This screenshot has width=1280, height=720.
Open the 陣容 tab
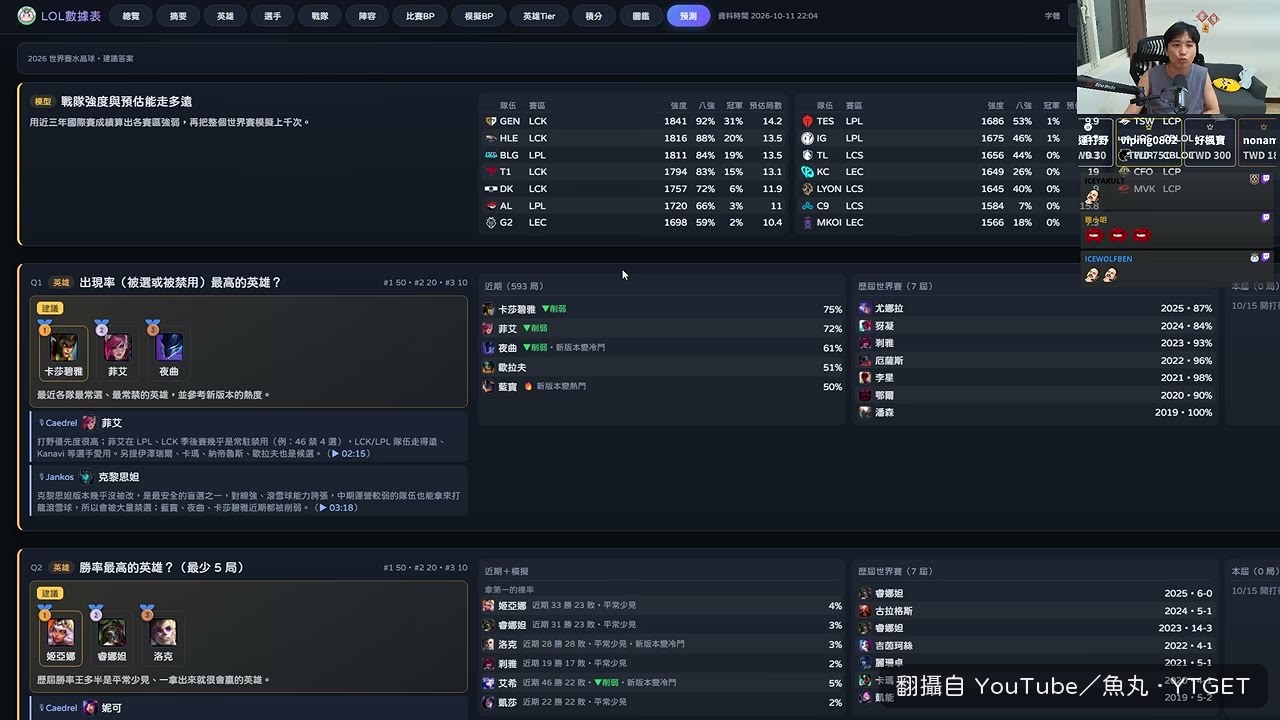367,16
